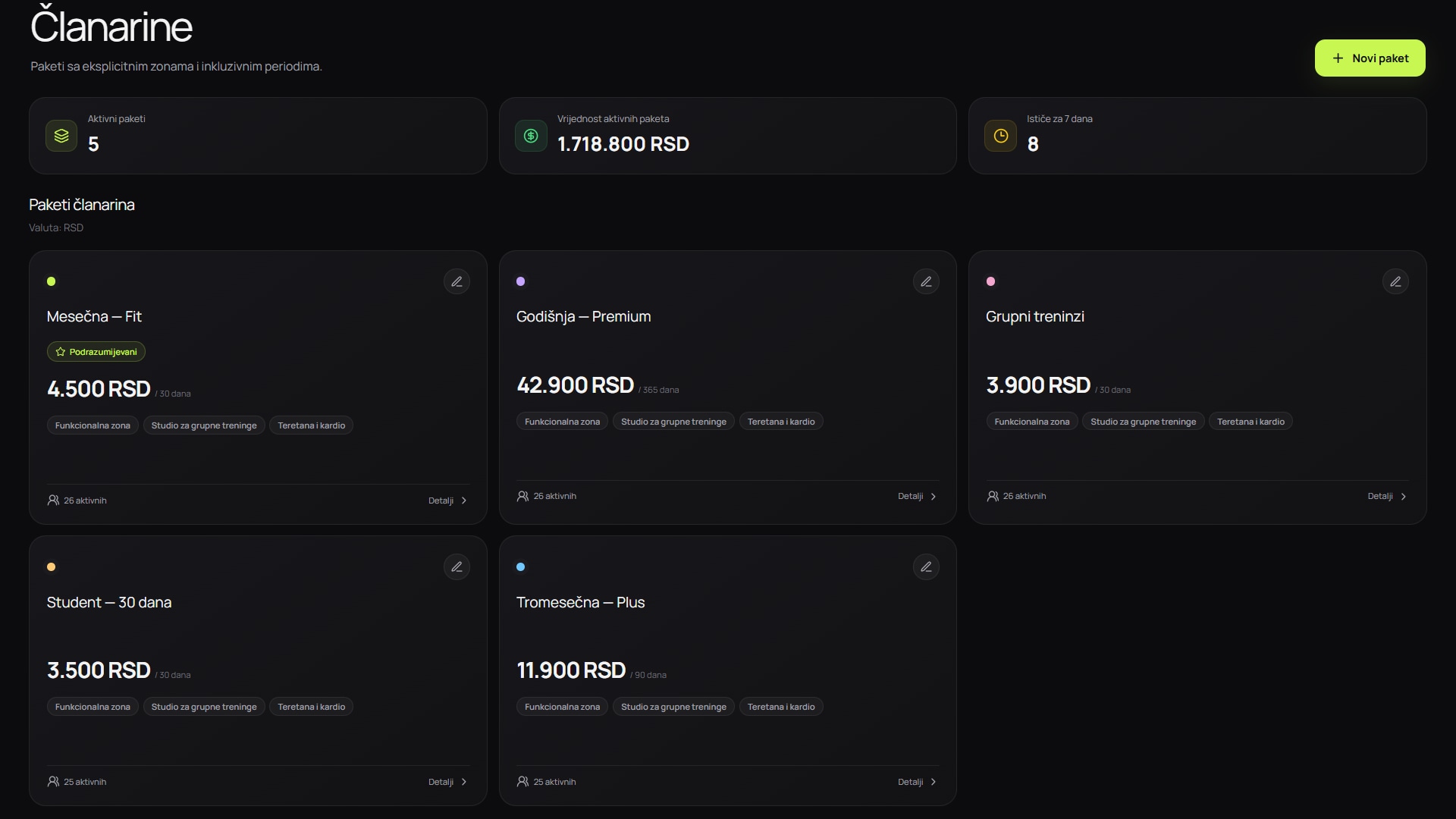Screen dimensions: 1456x819
Task: Click the 42.900 RSD price
Action: (575, 385)
